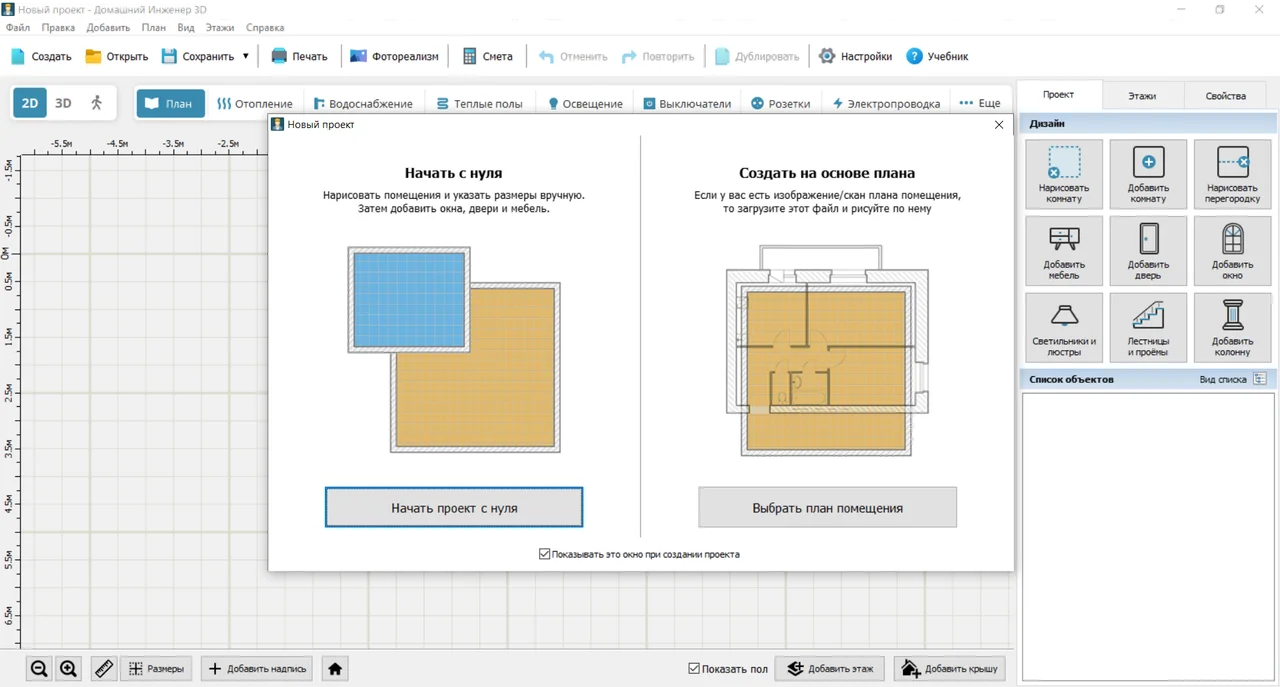1280x687 pixels.
Task: Switch to the Свойства tab
Action: pyautogui.click(x=1225, y=96)
